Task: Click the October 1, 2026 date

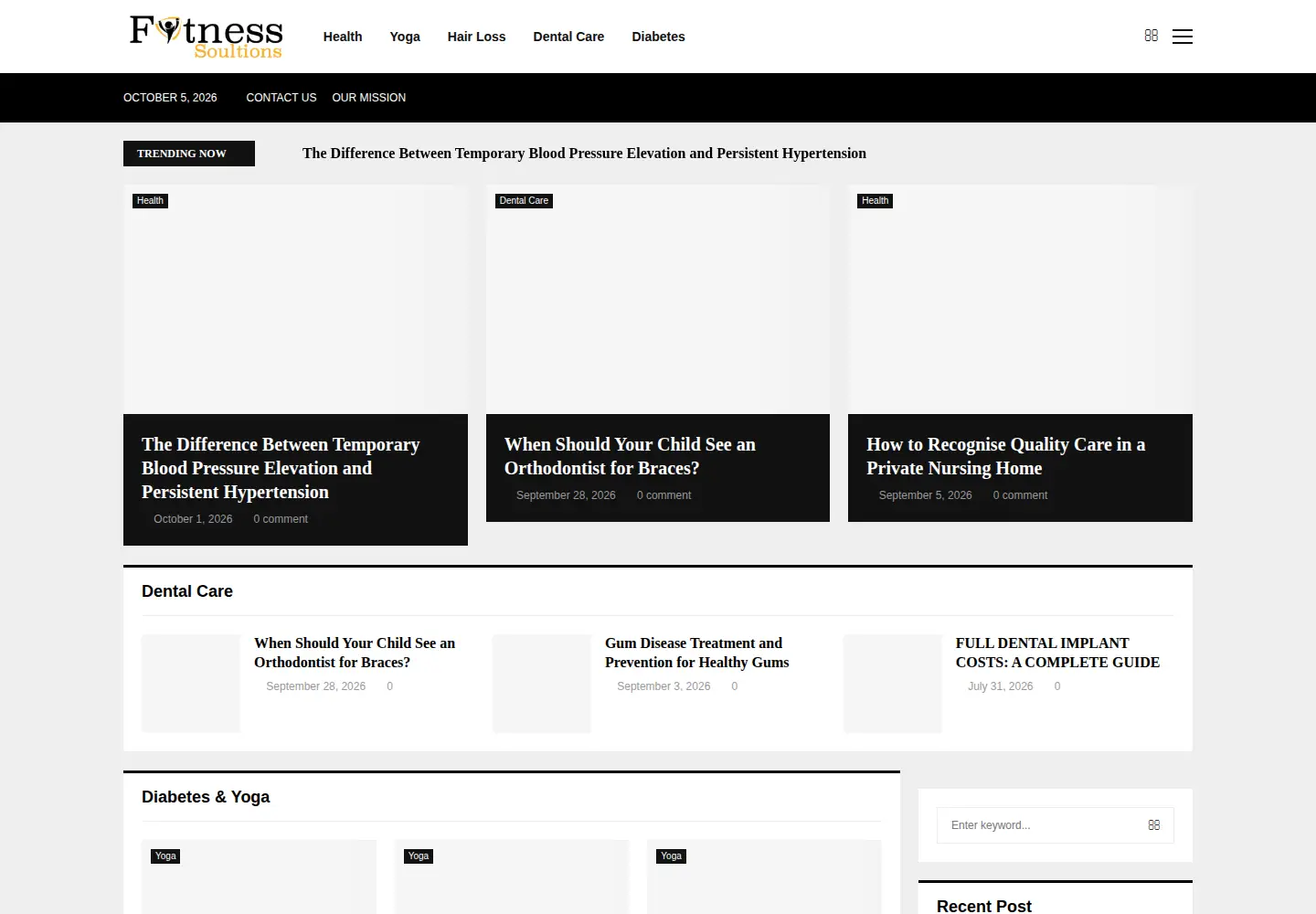Action: tap(193, 519)
